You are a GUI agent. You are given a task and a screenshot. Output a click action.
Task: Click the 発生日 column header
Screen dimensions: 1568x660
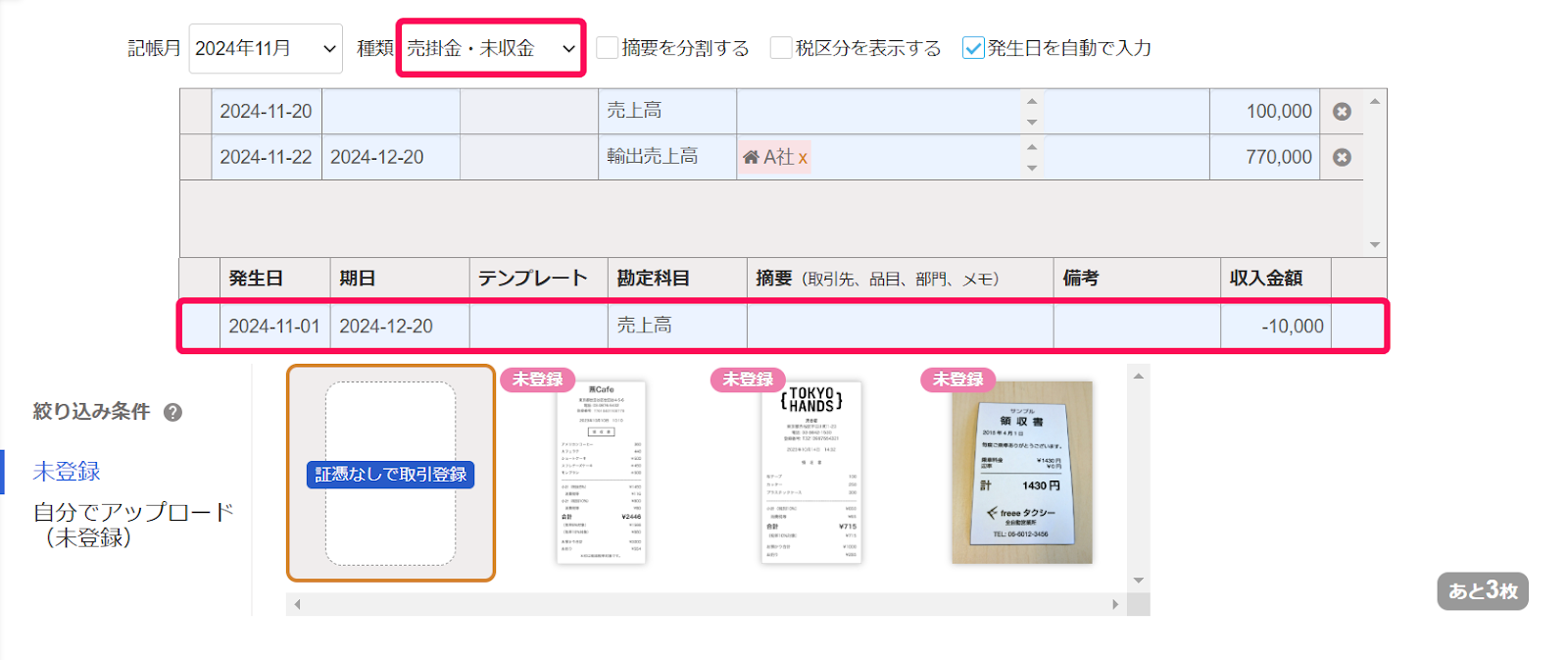(x=274, y=279)
